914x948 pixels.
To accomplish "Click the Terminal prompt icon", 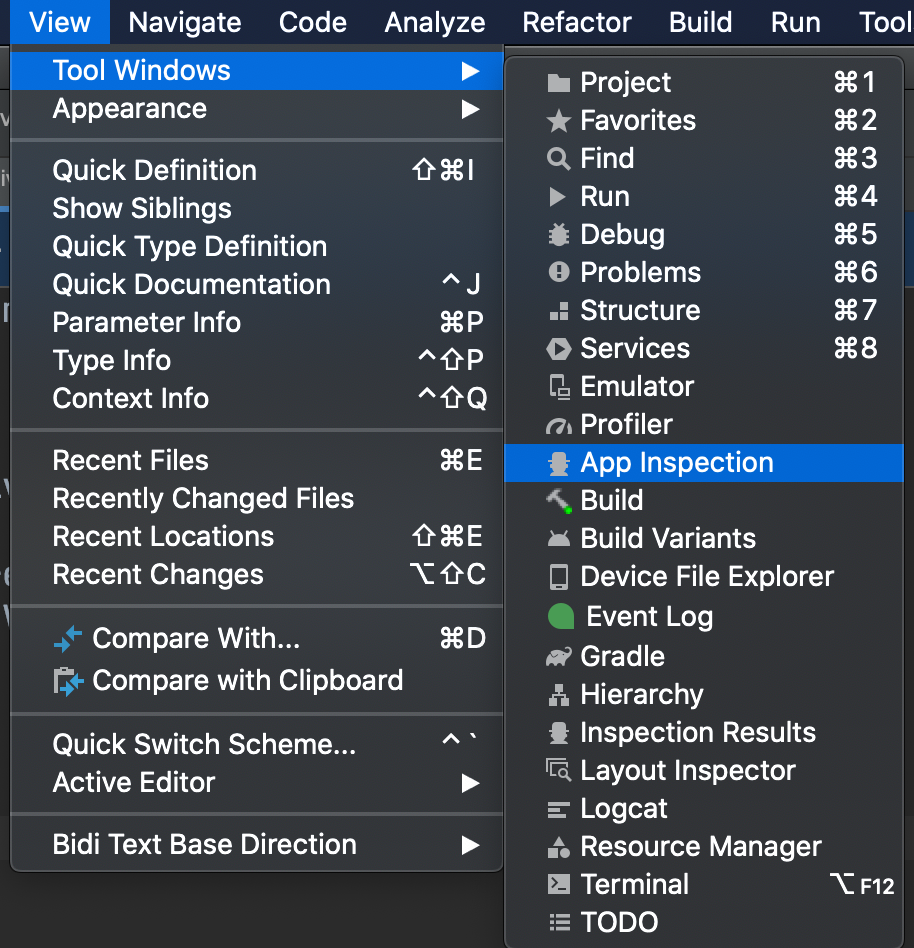I will pyautogui.click(x=559, y=885).
